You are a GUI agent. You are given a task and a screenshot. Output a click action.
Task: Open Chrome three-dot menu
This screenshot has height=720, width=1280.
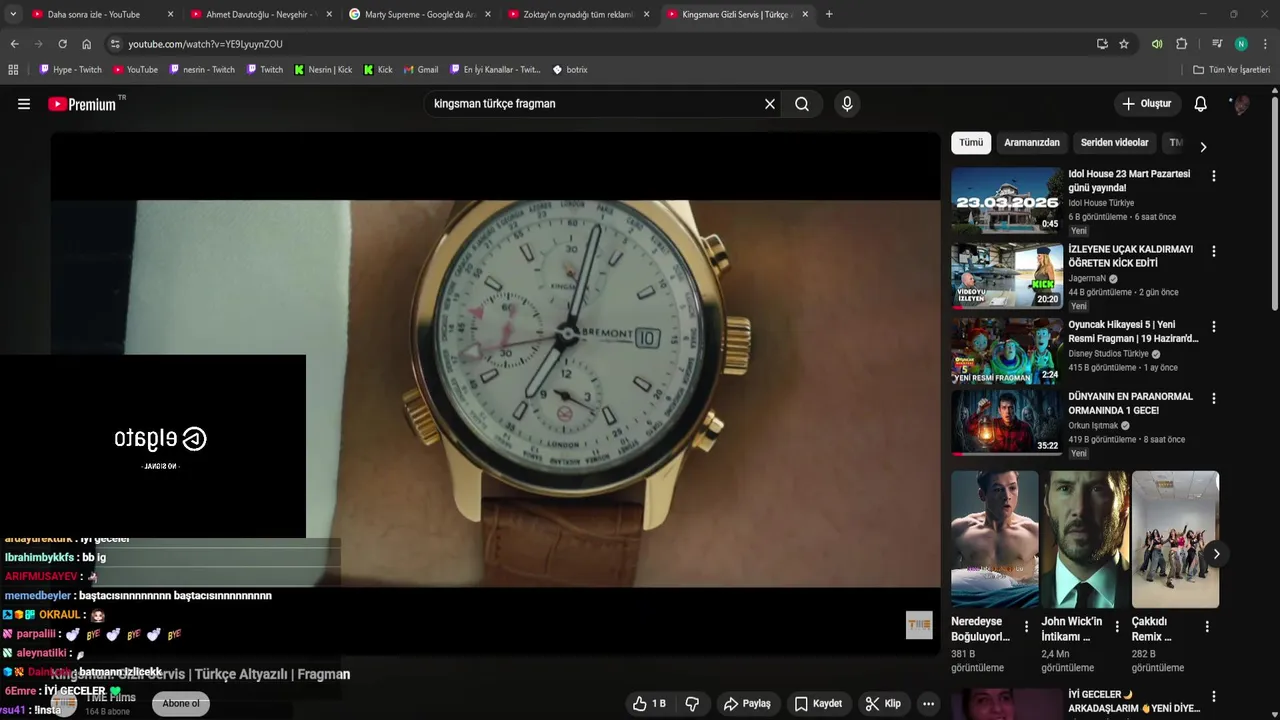click(x=1266, y=44)
